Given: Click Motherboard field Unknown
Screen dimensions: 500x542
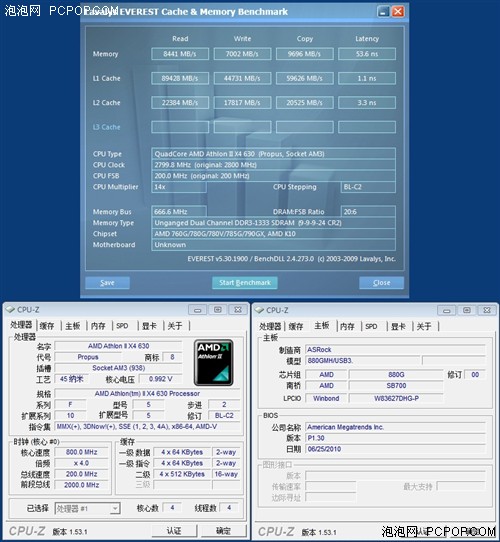Looking at the screenshot, I should 274,245.
